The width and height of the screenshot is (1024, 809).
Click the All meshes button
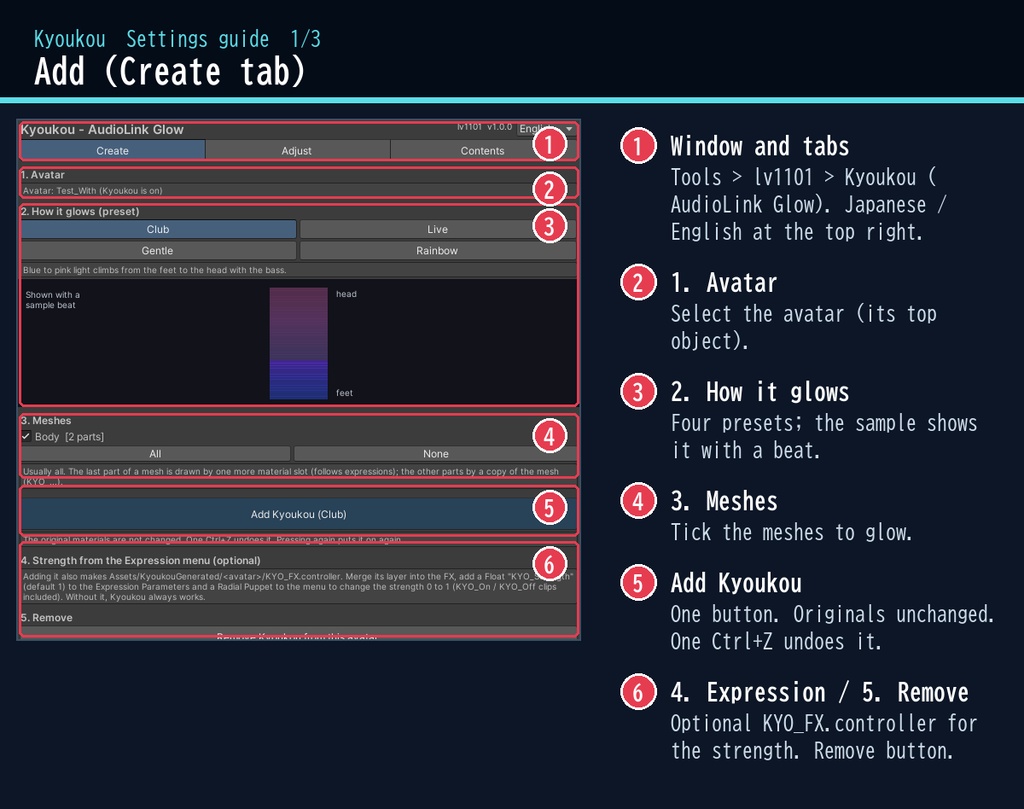point(155,454)
